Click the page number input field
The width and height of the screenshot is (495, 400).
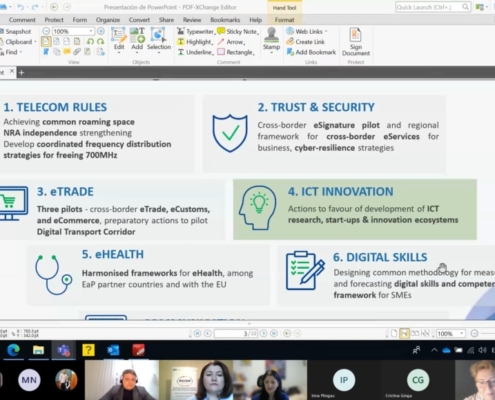click(x=236, y=333)
